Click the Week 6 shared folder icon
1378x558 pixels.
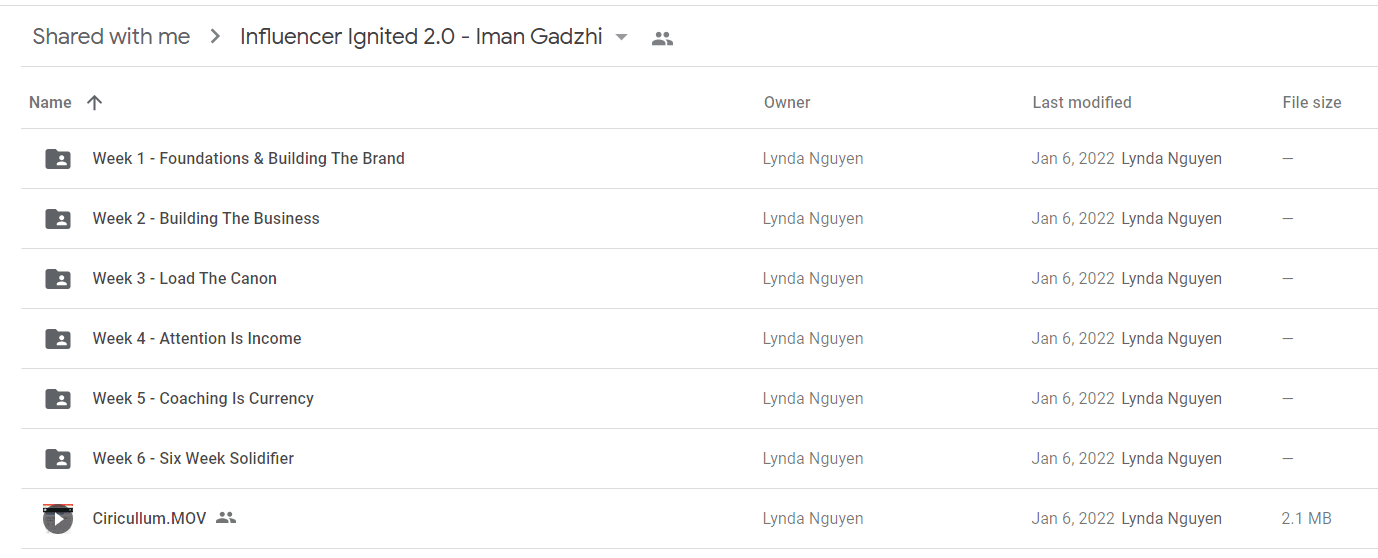[x=58, y=458]
